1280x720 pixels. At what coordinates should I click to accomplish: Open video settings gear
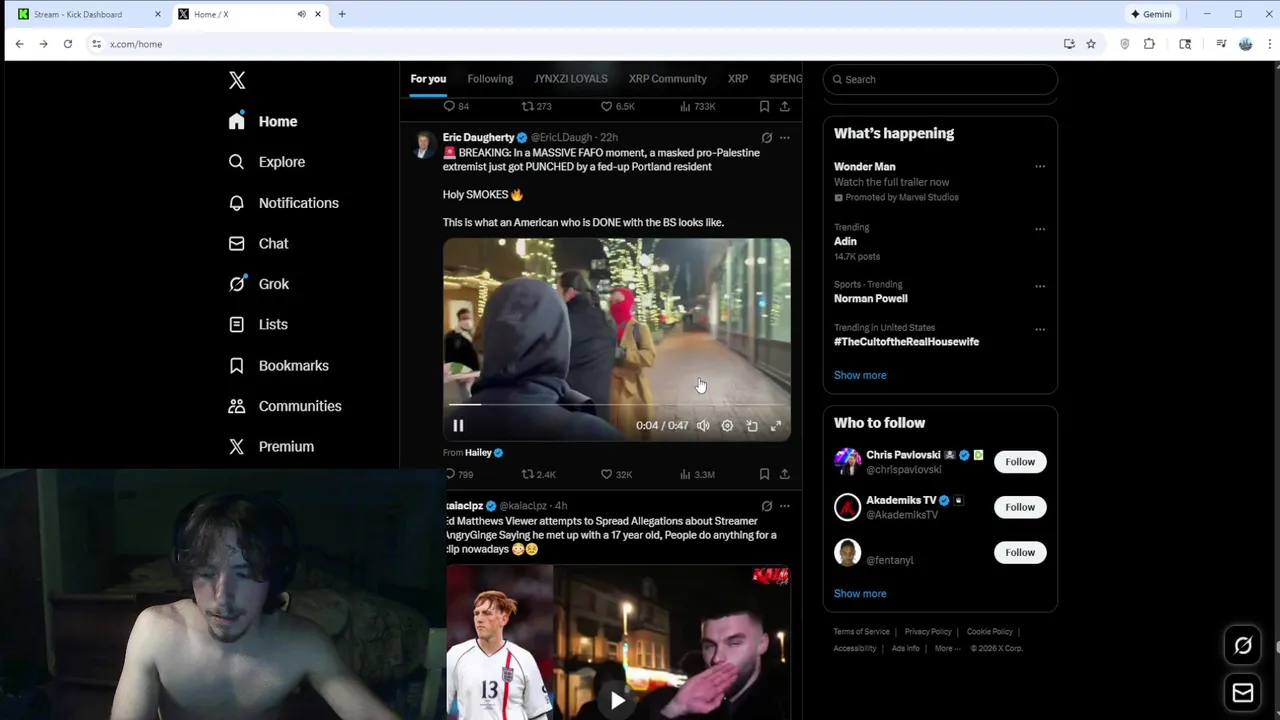pos(727,425)
